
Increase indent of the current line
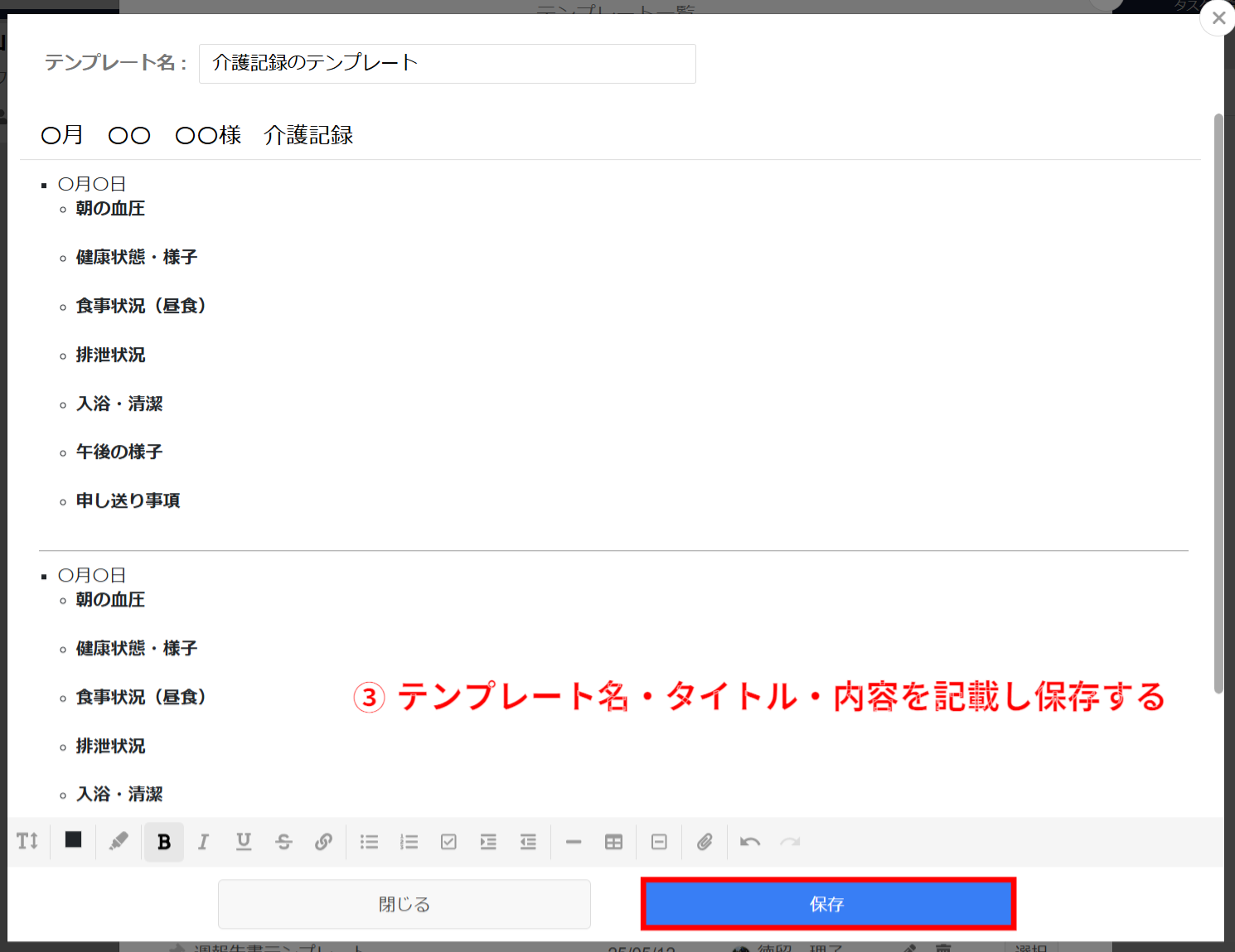(488, 842)
